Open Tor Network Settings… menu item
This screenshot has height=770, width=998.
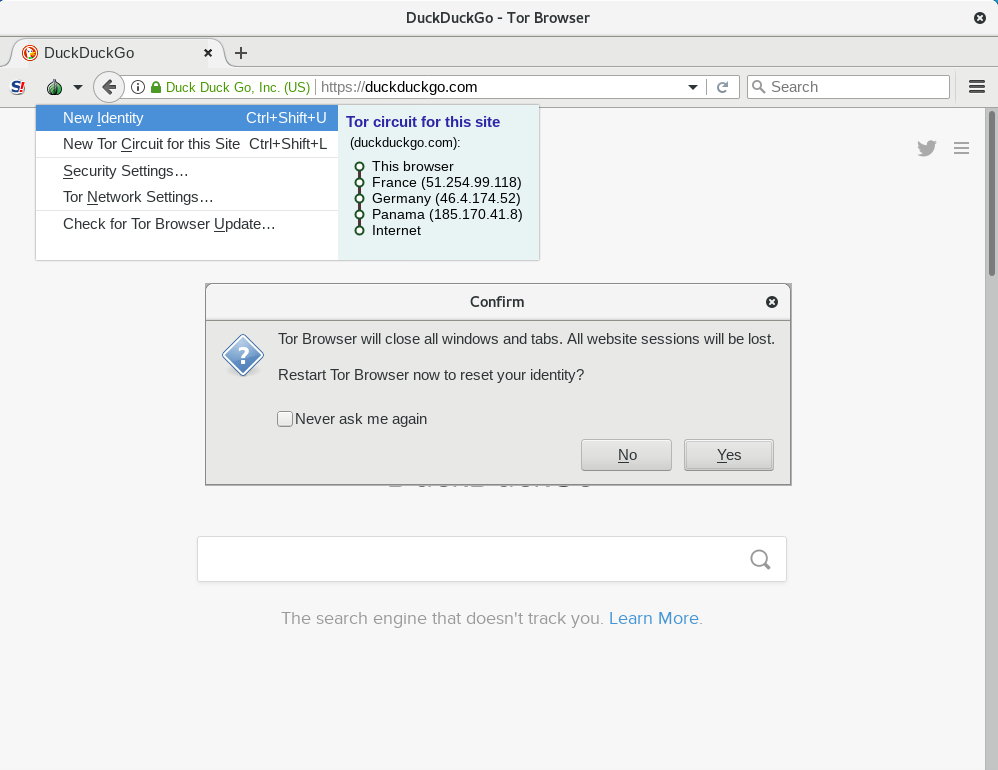(186, 197)
